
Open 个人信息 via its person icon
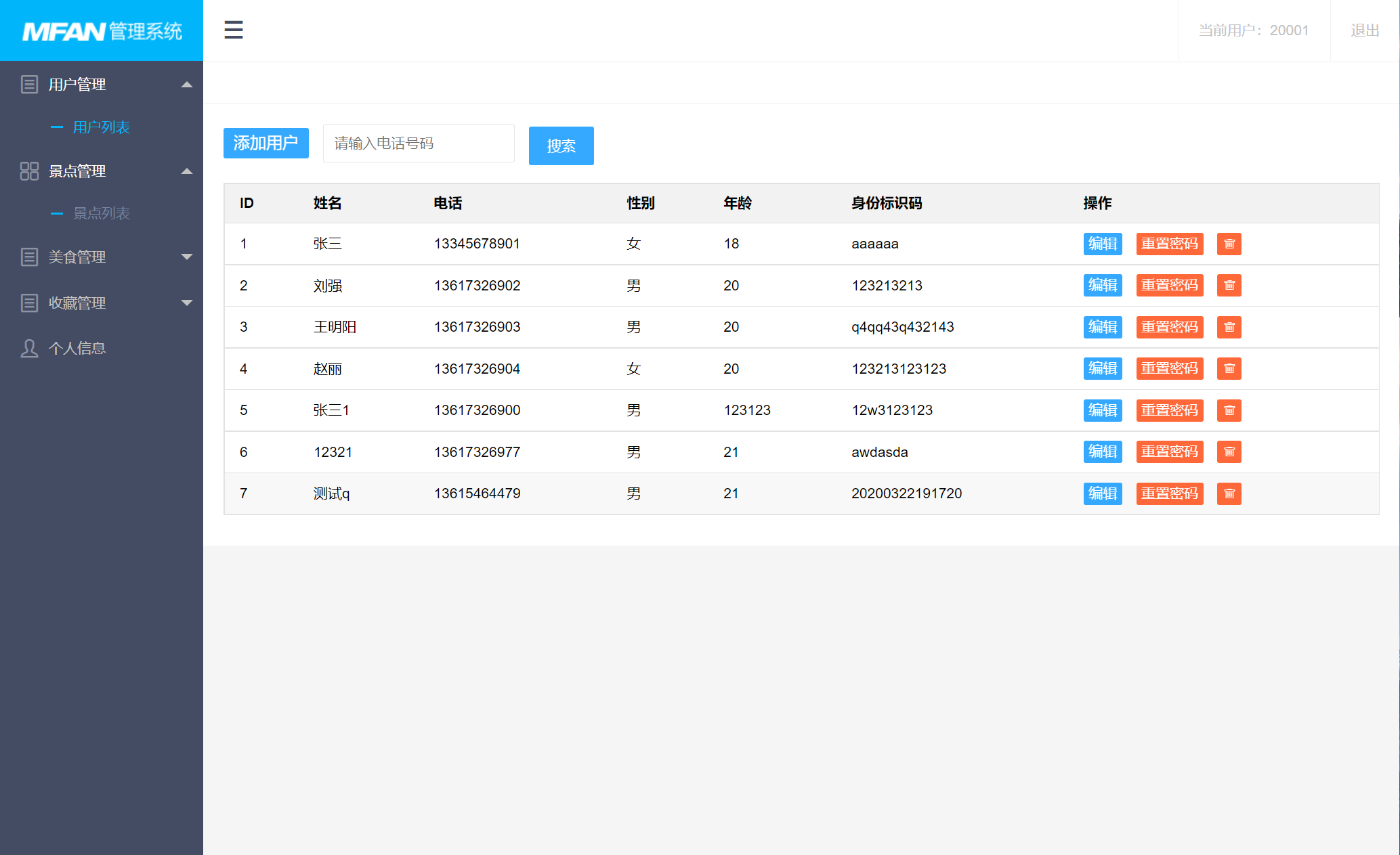coord(29,347)
